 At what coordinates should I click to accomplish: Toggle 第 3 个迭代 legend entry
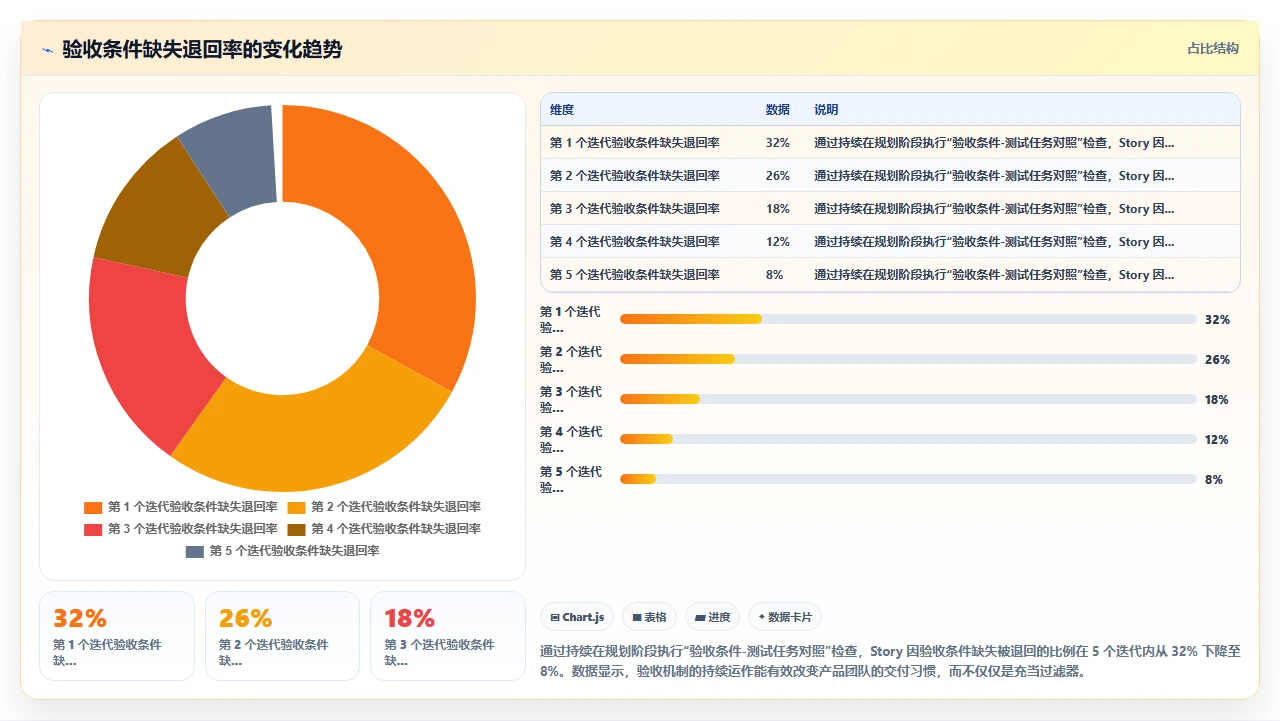coord(181,529)
